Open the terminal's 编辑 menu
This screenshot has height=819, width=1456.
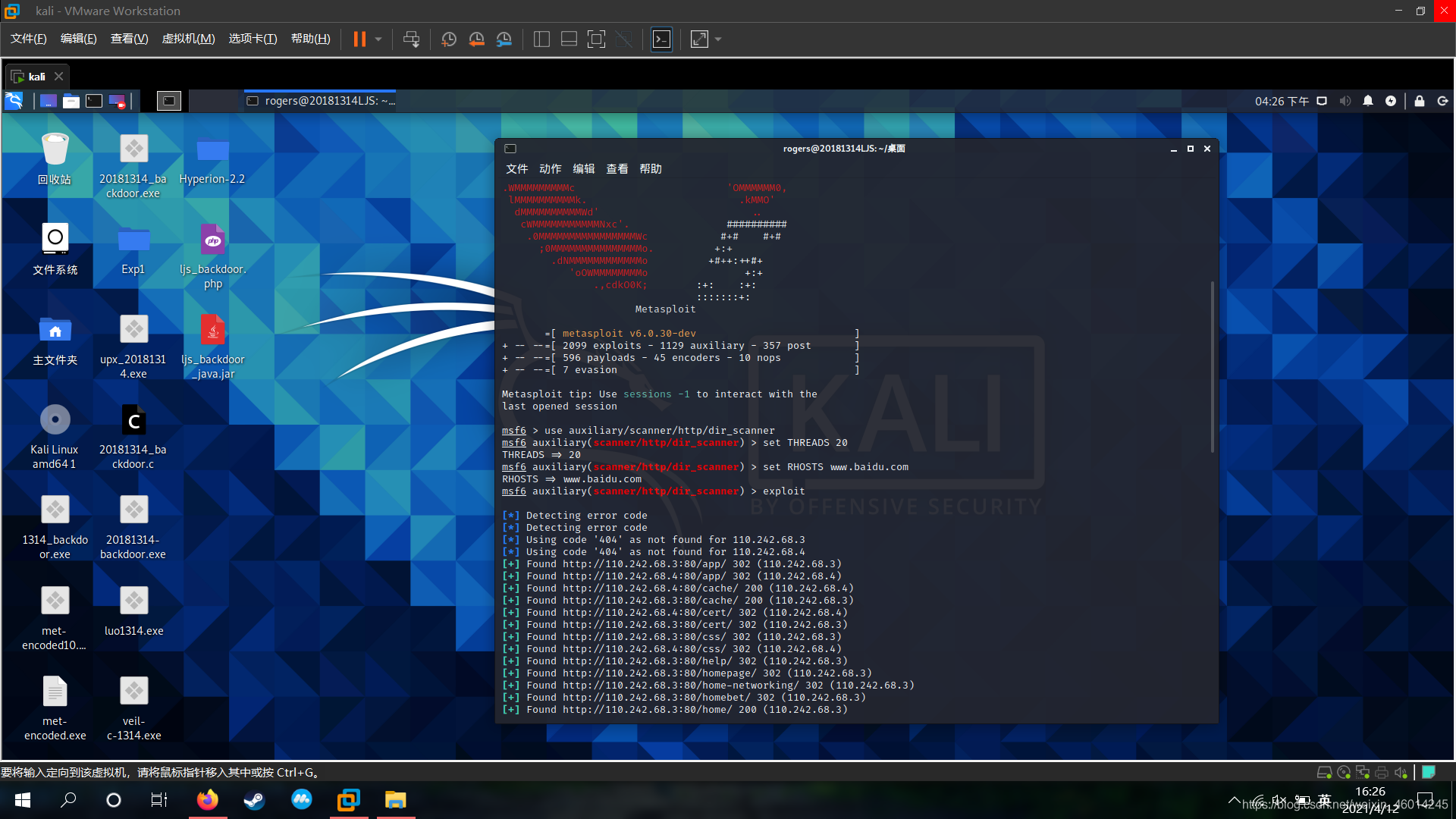(x=583, y=169)
